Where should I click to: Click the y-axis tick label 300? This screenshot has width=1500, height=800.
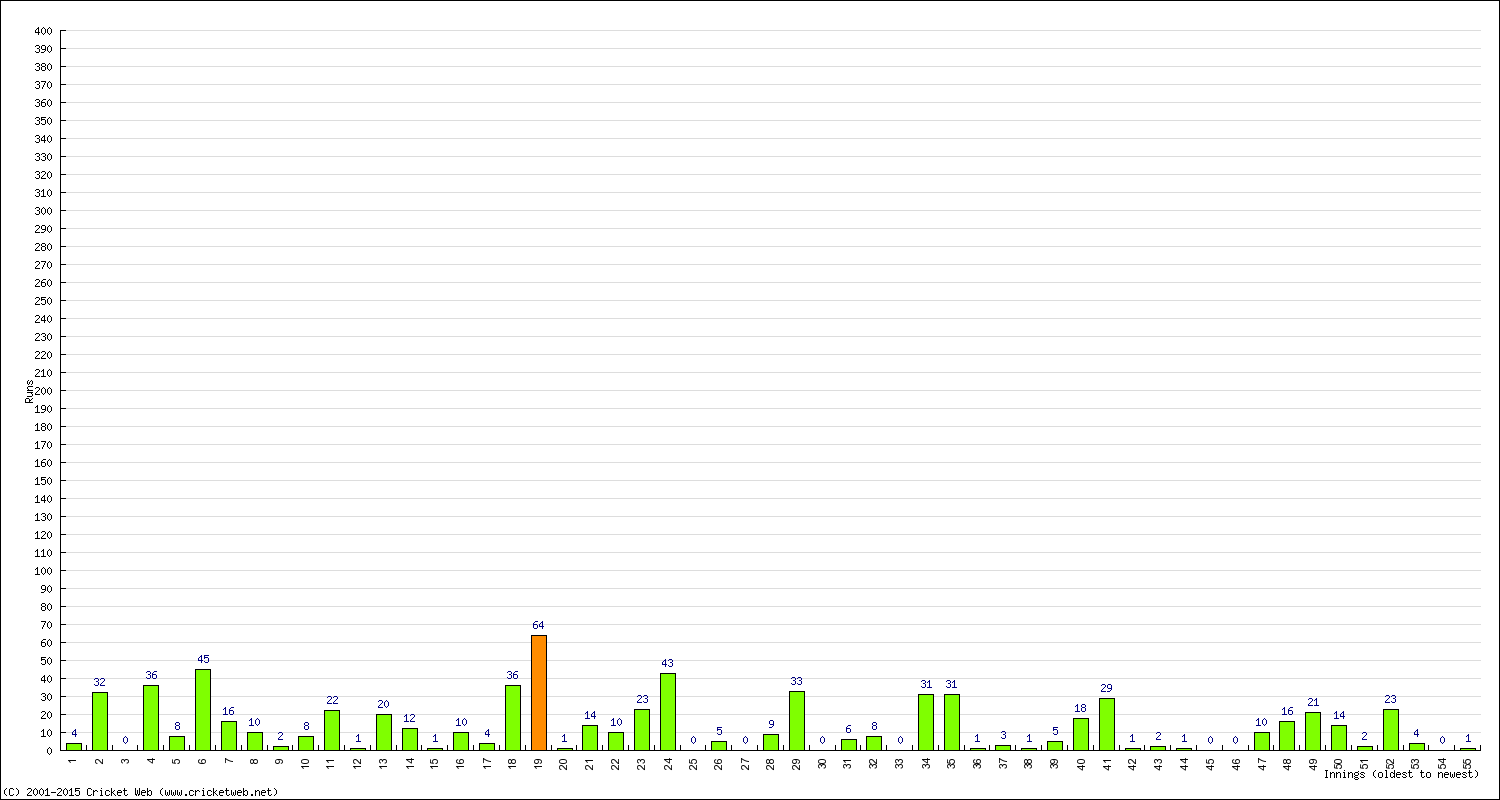(43, 211)
